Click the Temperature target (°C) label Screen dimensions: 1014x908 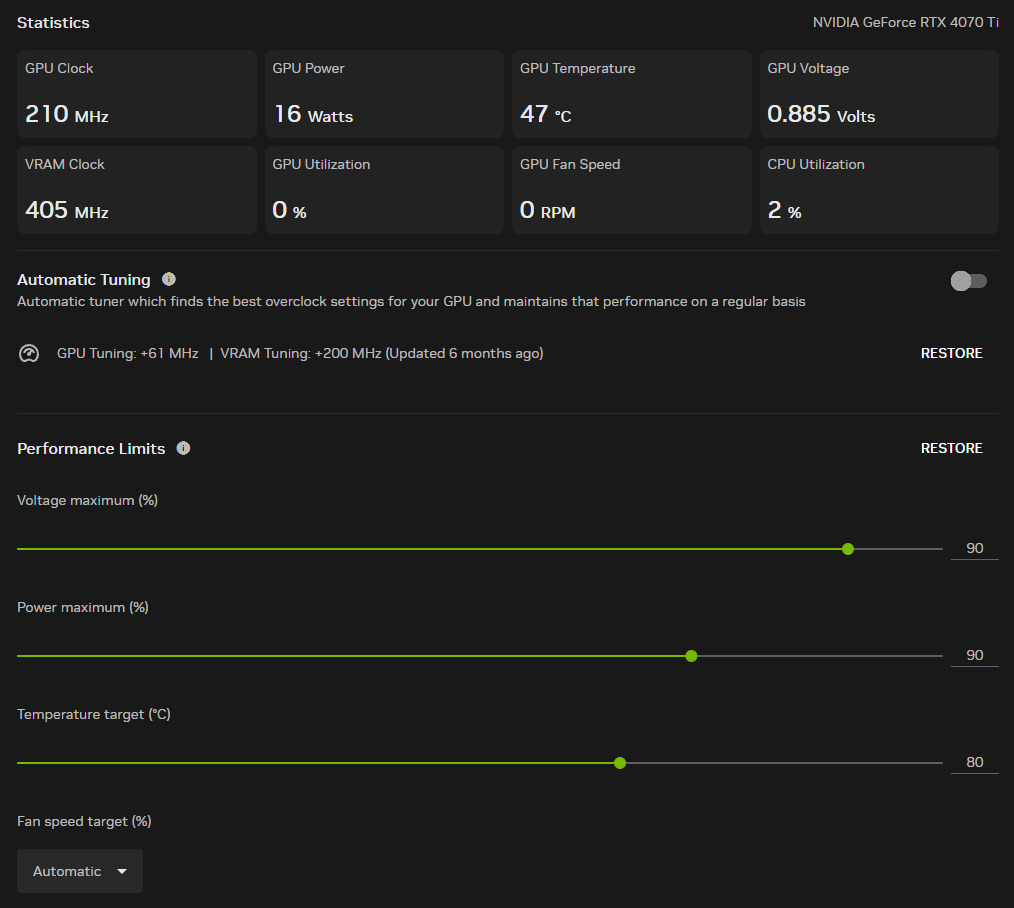[x=94, y=714]
